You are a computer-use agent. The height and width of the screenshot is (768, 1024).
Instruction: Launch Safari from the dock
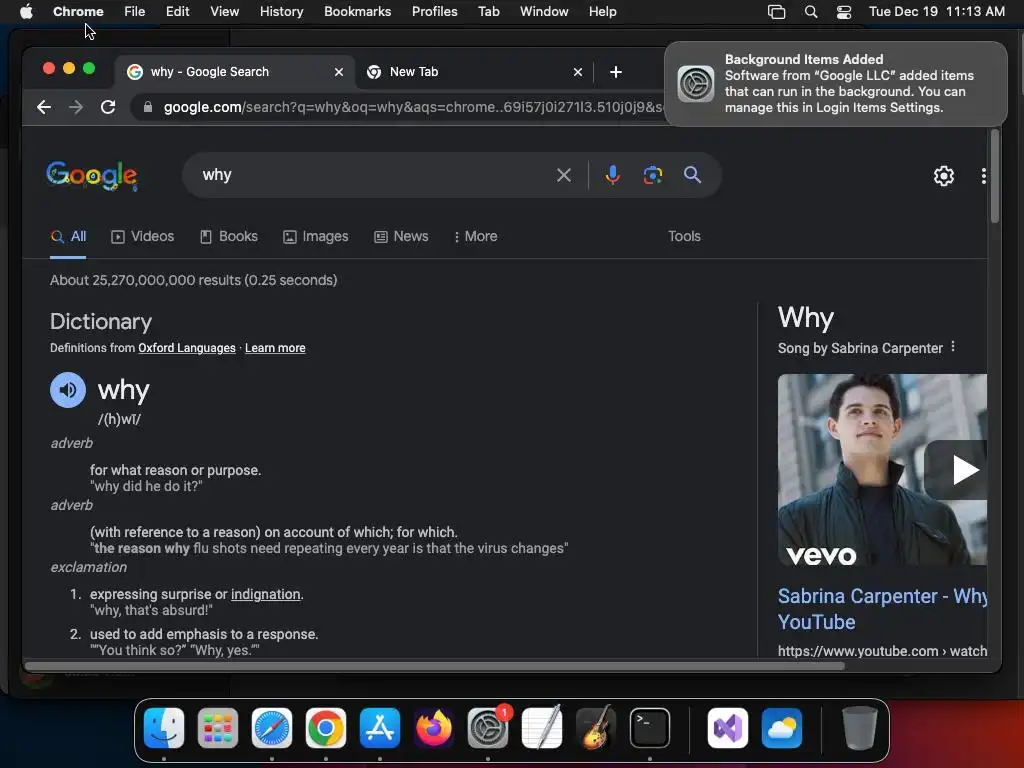pyautogui.click(x=272, y=728)
